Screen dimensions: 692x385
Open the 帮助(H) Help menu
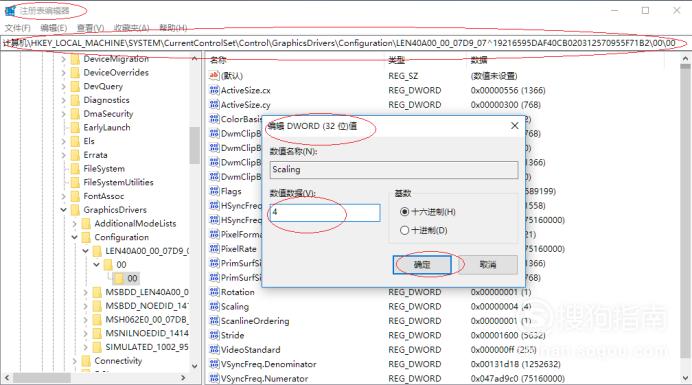pos(173,28)
